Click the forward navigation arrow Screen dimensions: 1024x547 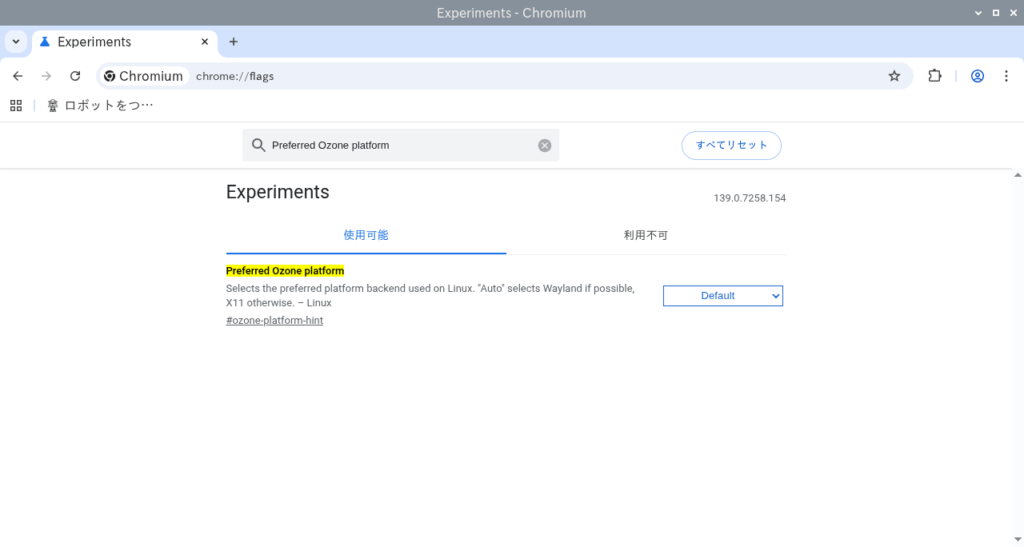coord(46,76)
